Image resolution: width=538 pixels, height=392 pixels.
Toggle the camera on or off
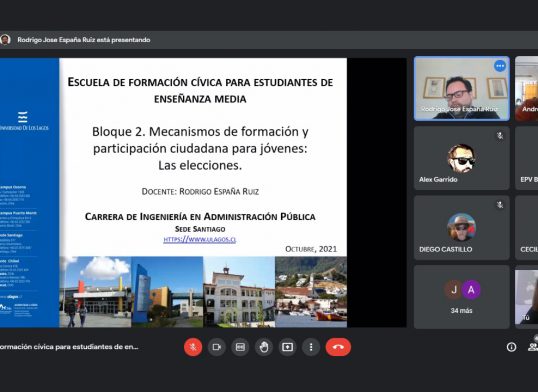pyautogui.click(x=217, y=347)
